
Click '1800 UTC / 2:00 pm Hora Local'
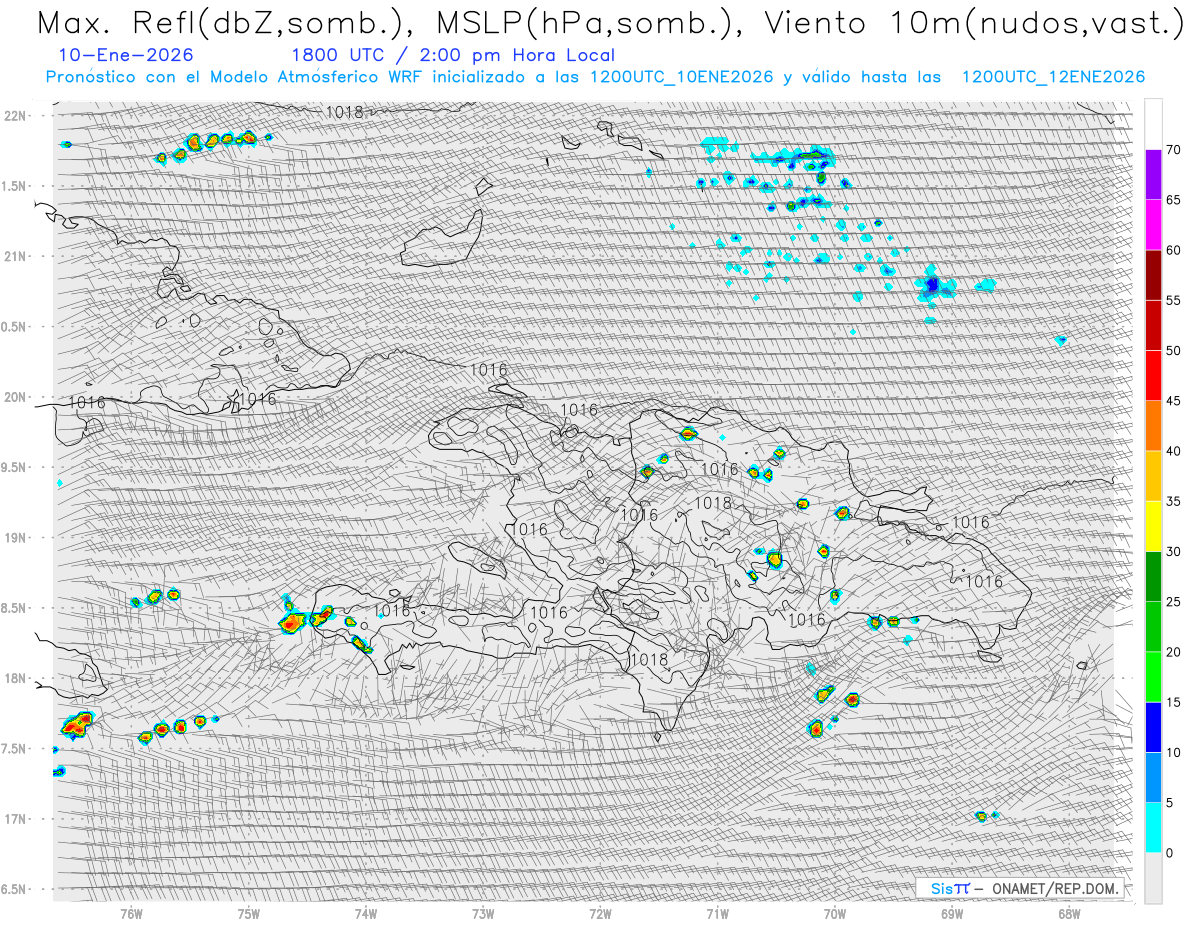coord(453,55)
